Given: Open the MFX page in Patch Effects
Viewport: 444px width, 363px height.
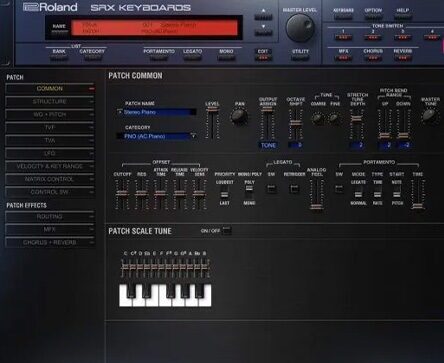Looking at the screenshot, I should (x=50, y=230).
